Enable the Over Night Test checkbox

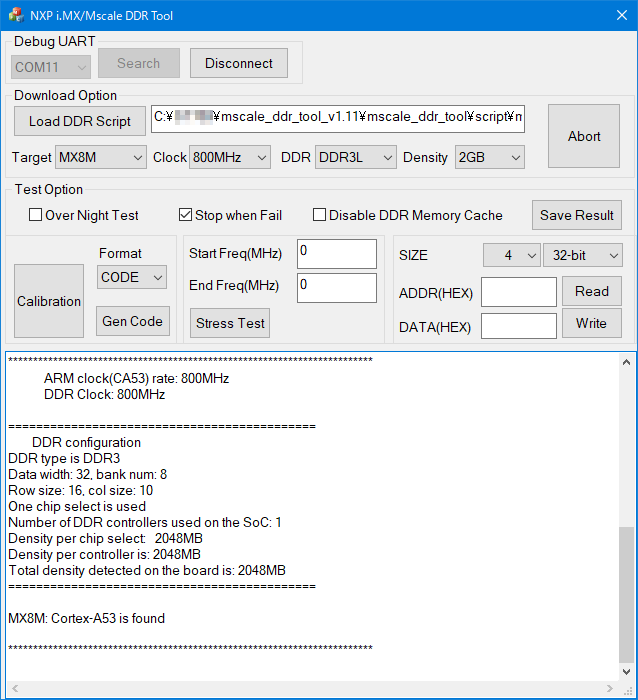[x=35, y=215]
